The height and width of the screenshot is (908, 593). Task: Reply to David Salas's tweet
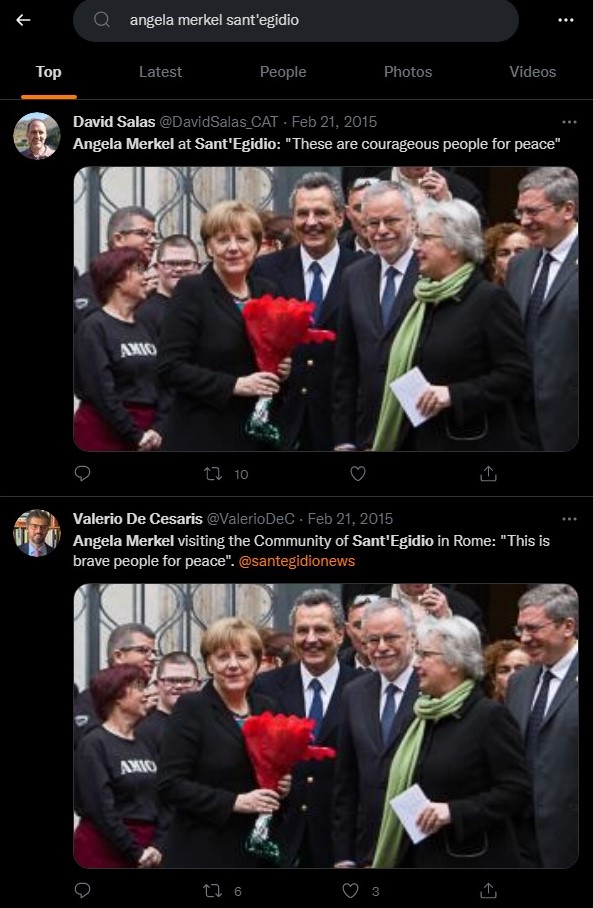pyautogui.click(x=83, y=474)
